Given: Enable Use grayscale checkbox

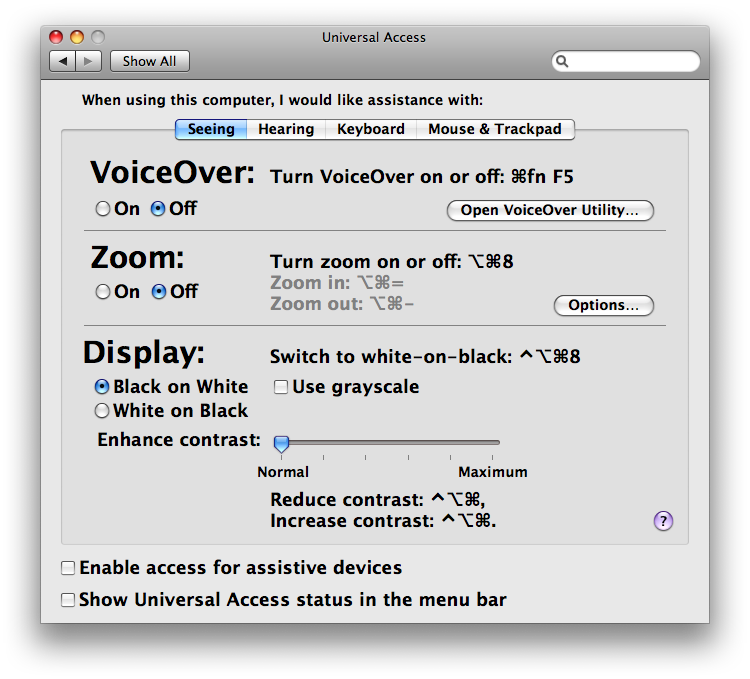Looking at the screenshot, I should coord(281,387).
